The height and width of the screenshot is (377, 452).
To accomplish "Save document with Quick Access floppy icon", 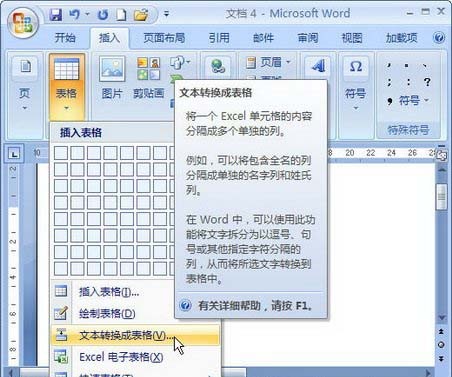I will click(56, 14).
